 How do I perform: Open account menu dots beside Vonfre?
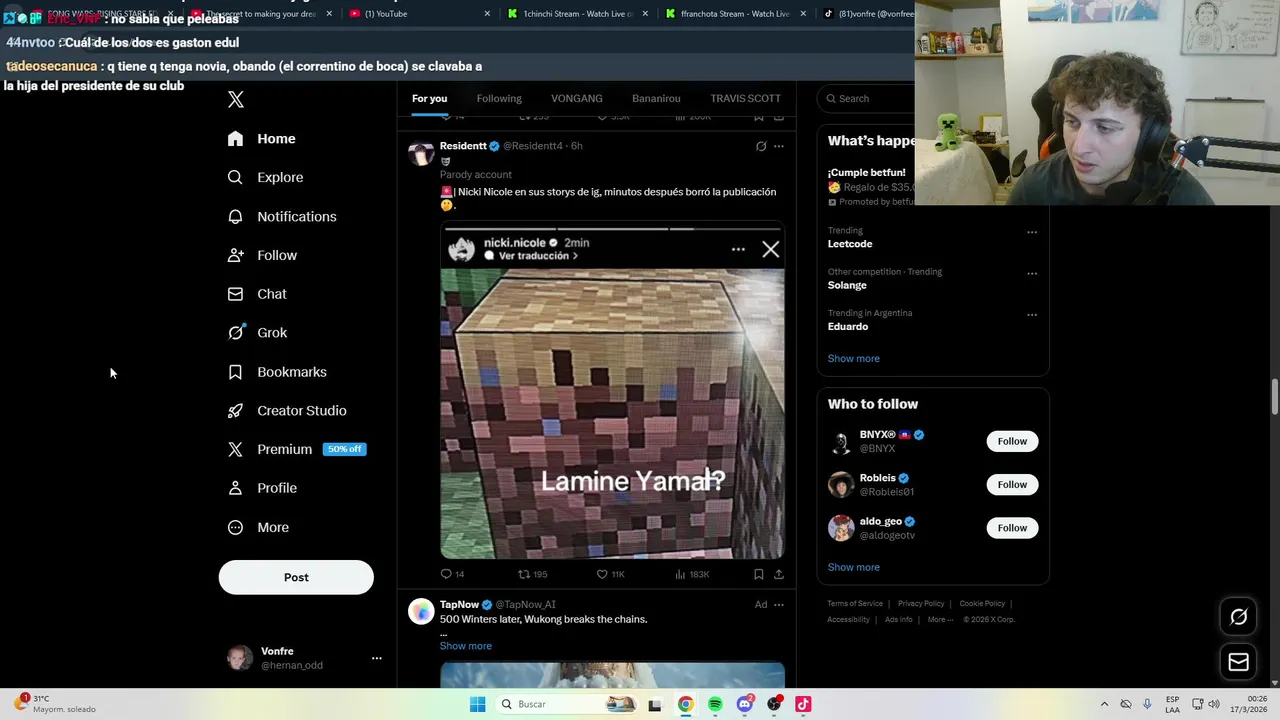point(377,658)
